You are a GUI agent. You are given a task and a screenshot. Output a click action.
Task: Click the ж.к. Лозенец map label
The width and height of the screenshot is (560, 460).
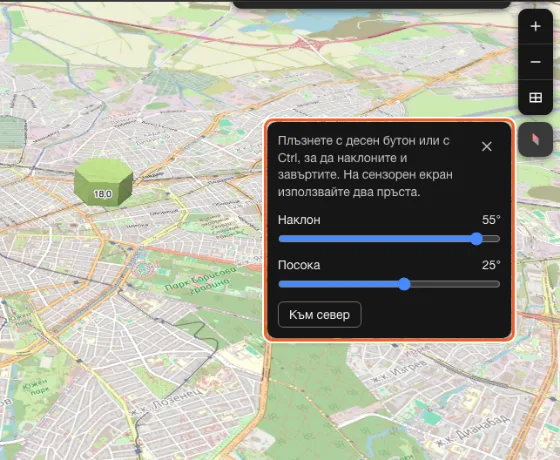click(167, 402)
